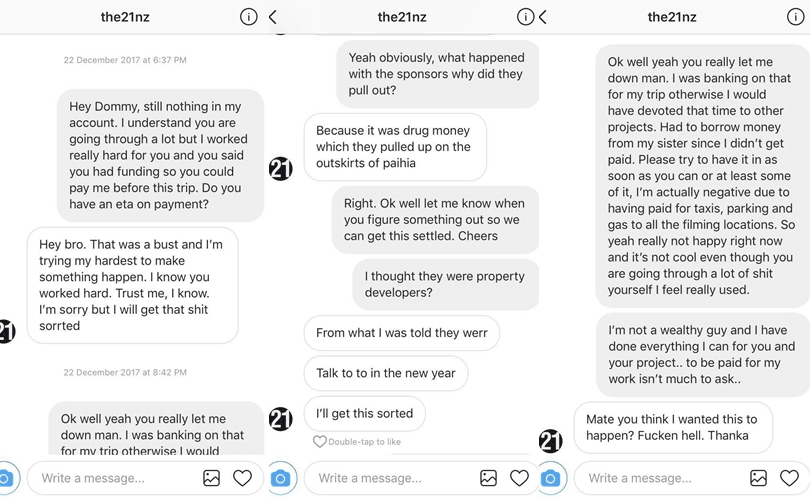
Task: Open photo gallery icon in right panel
Action: [x=759, y=478]
